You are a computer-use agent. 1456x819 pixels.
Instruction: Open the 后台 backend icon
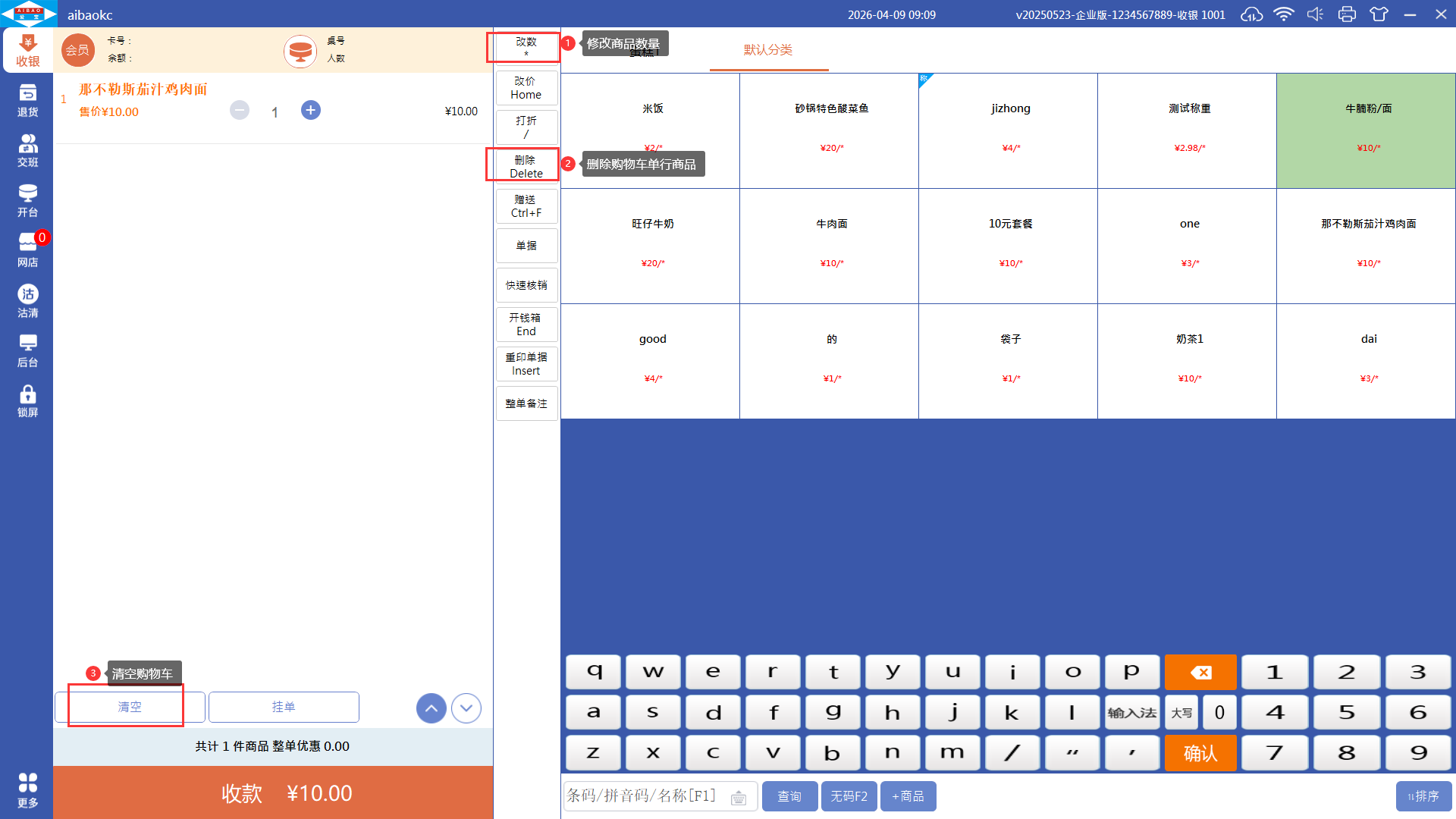point(27,351)
